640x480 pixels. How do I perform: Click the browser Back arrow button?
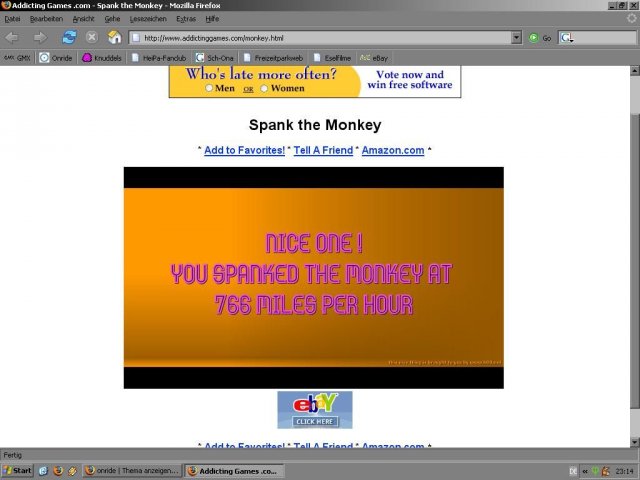pos(13,37)
